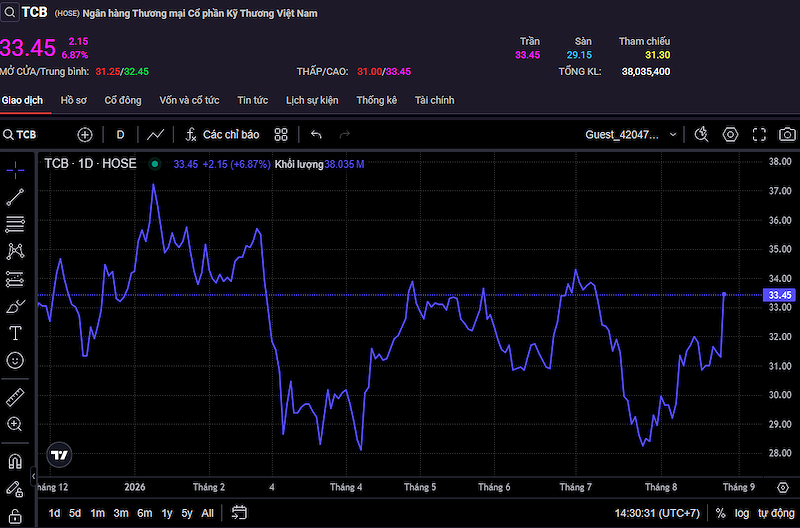Select the Fibonacci retracement tool
Viewport: 800px width, 528px height.
15,224
